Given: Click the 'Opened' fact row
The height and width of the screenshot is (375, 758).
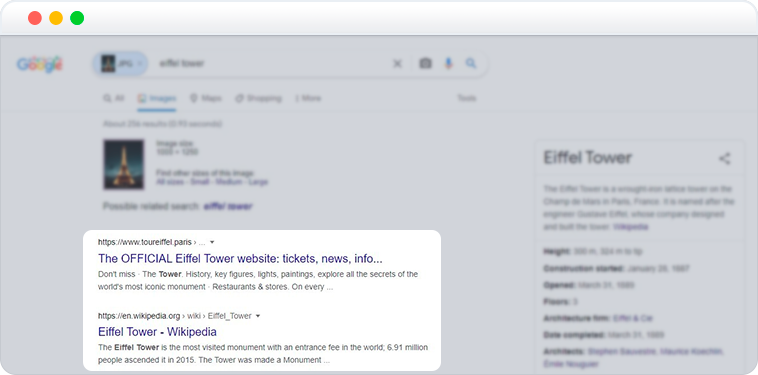Looking at the screenshot, I should pos(588,285).
